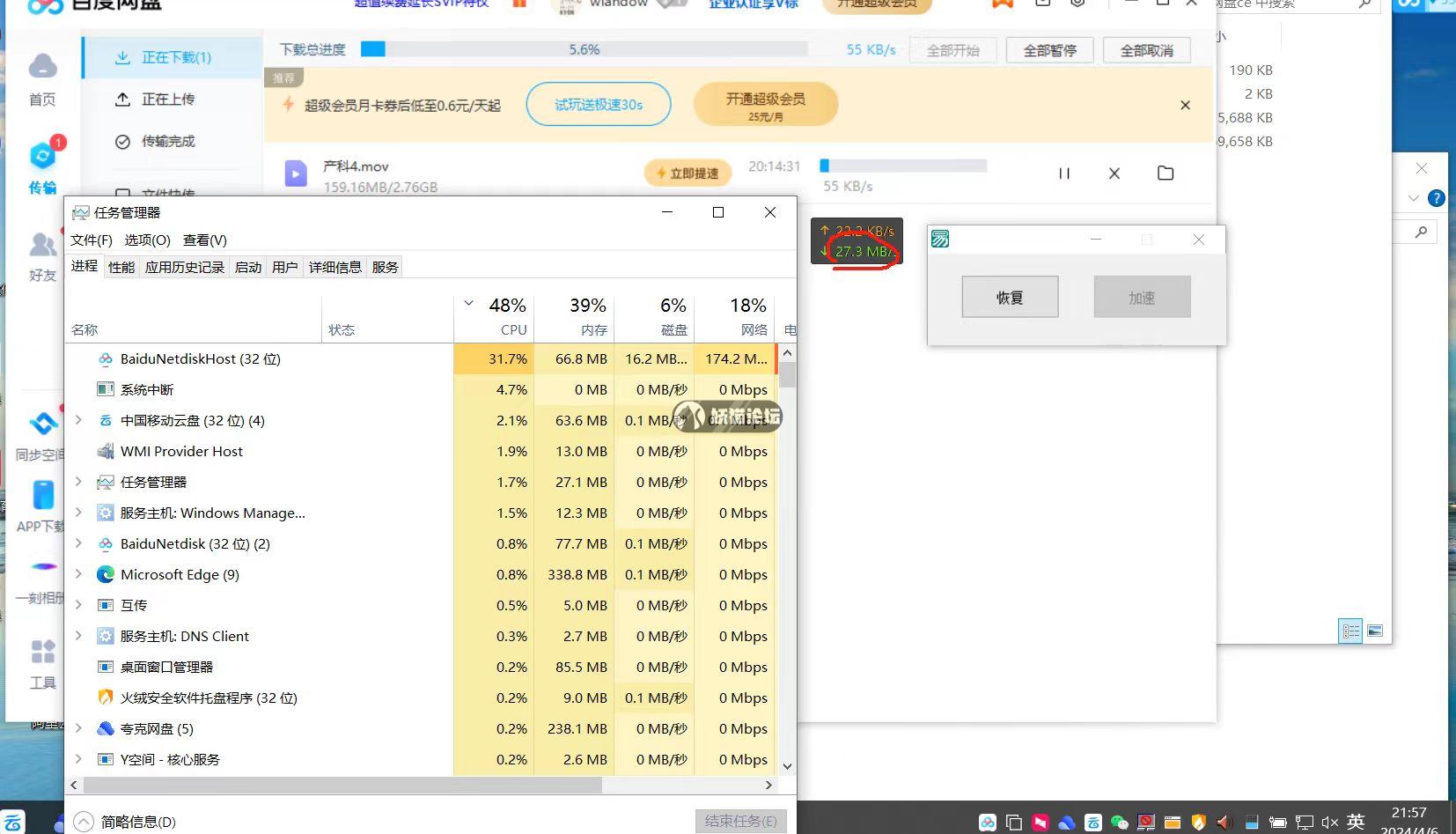1456x834 pixels.
Task: Click the Huorong security shield tray icon
Action: coord(1198,823)
